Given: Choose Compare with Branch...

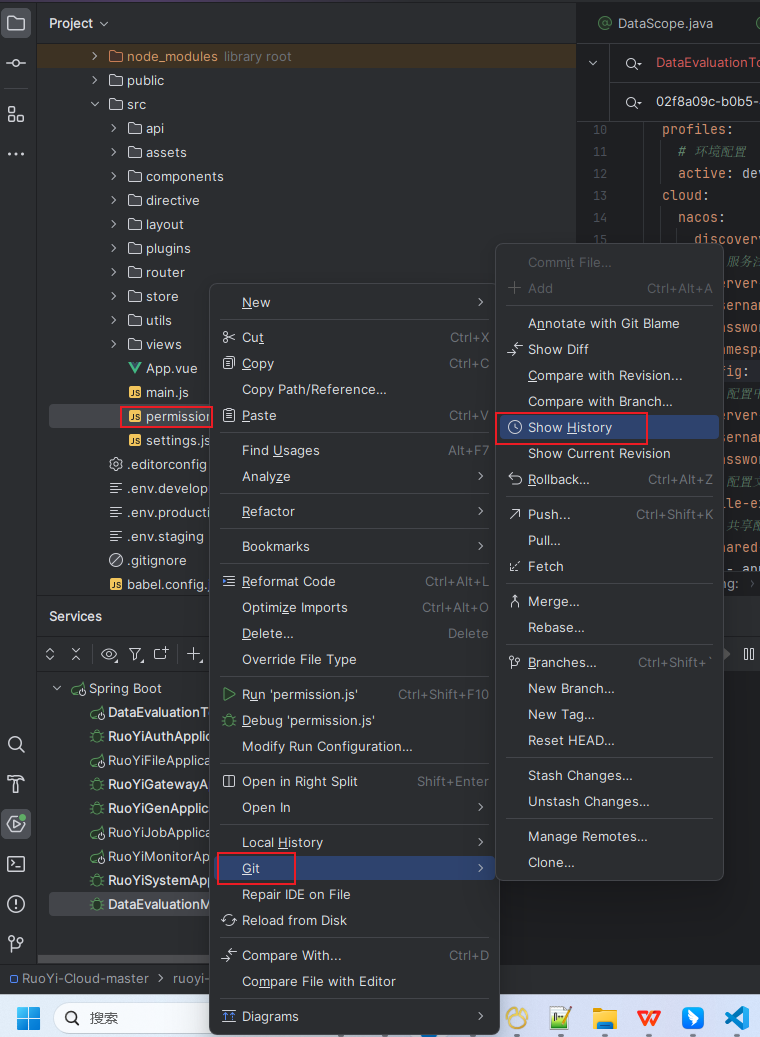Looking at the screenshot, I should (609, 401).
